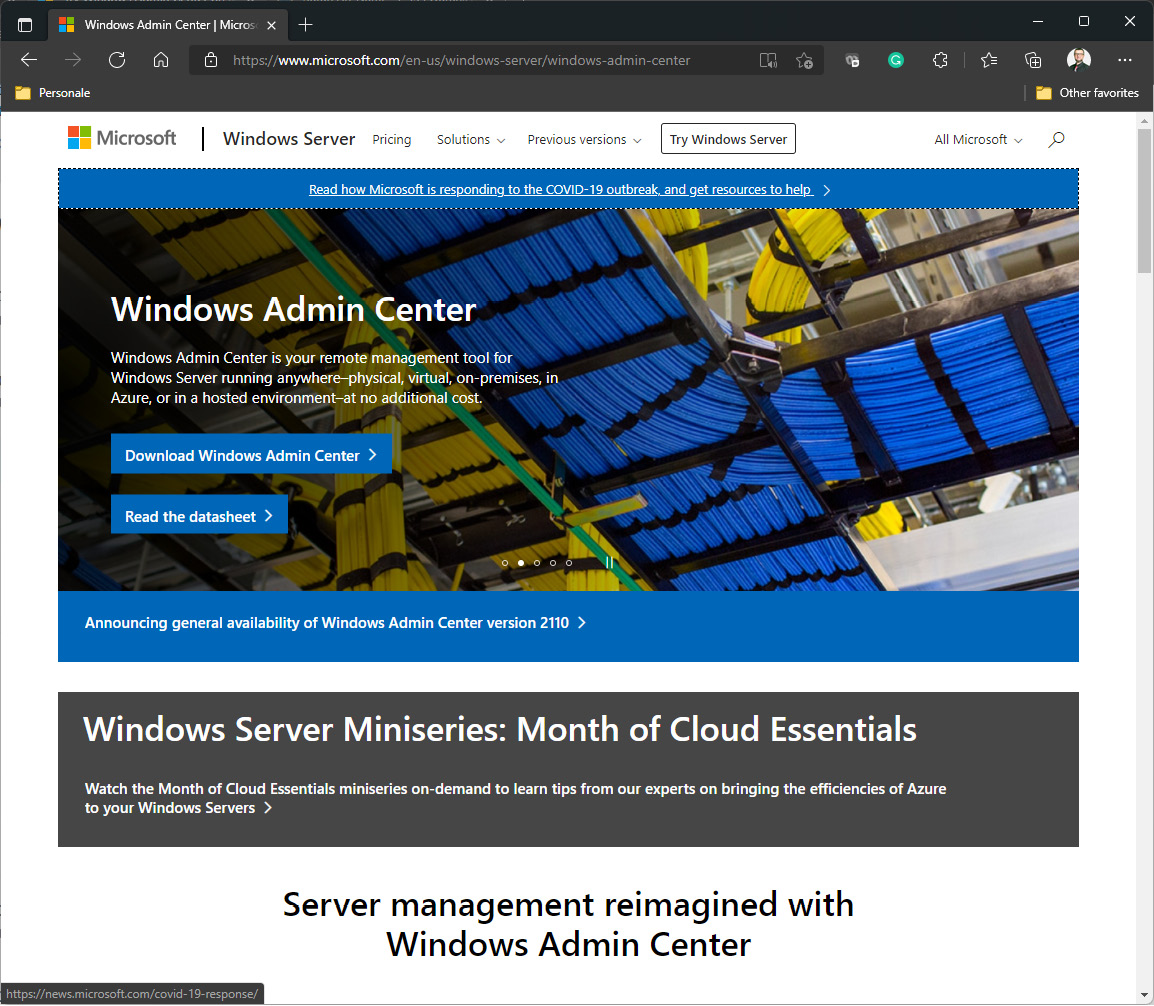Click the page vertical scrollbar thumb
Image resolution: width=1154 pixels, height=1006 pixels.
point(1144,200)
